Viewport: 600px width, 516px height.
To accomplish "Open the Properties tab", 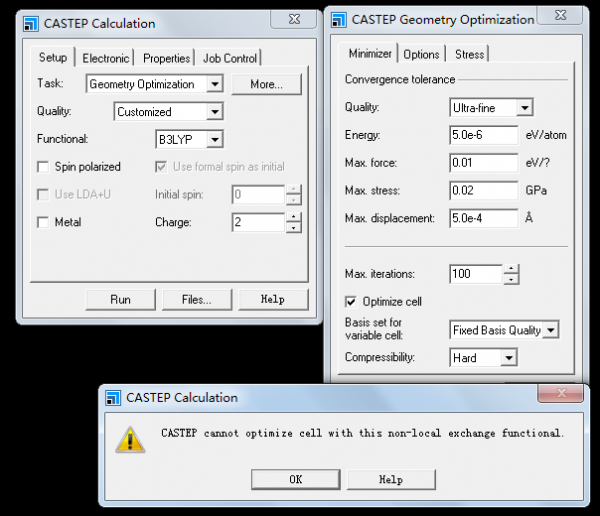I will click(x=166, y=59).
